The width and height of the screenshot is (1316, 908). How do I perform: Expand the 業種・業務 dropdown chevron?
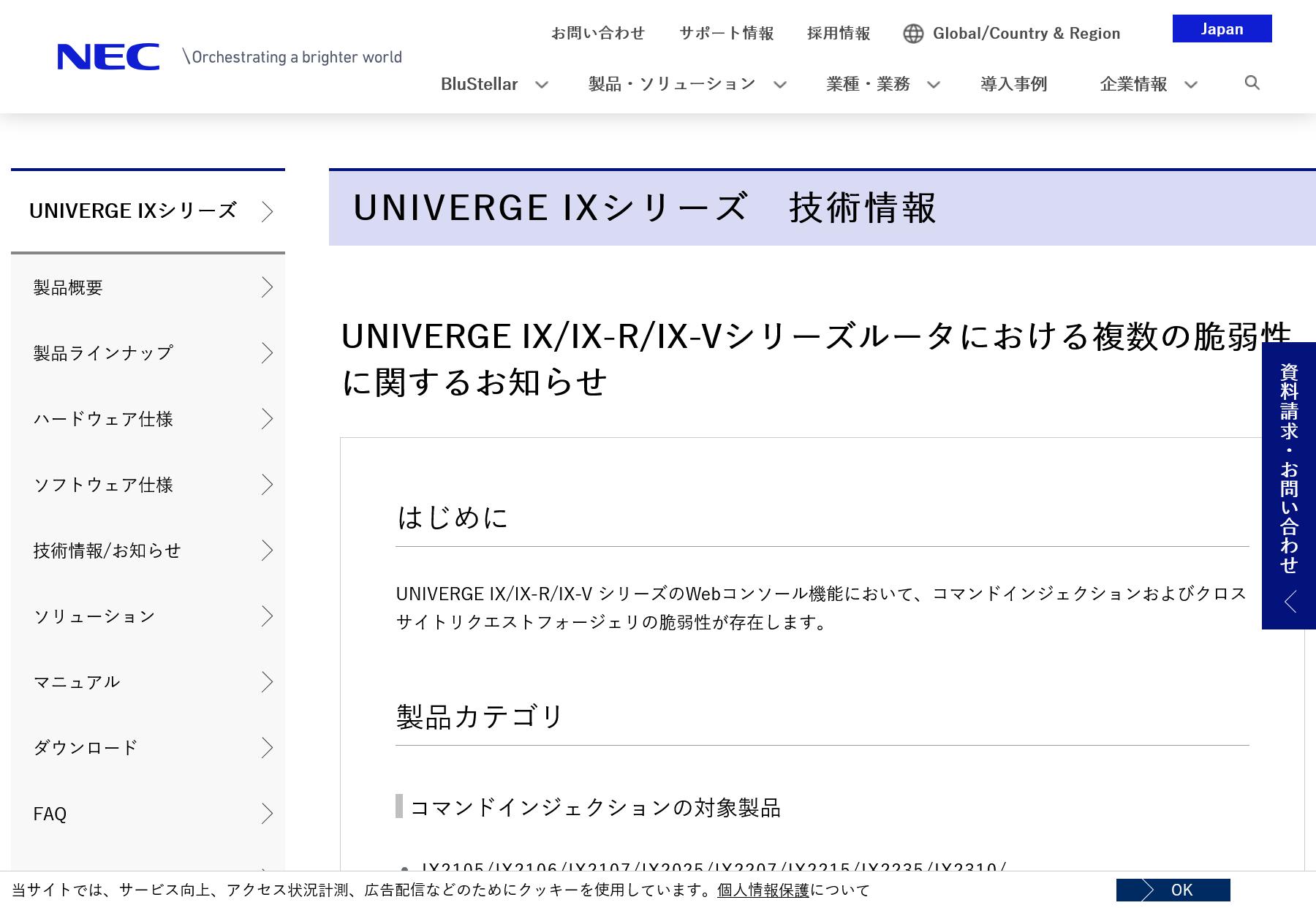pos(934,85)
